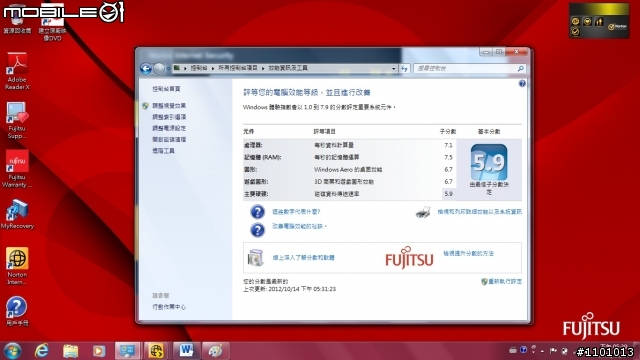Click processor subscore value 7.1

tap(448, 145)
